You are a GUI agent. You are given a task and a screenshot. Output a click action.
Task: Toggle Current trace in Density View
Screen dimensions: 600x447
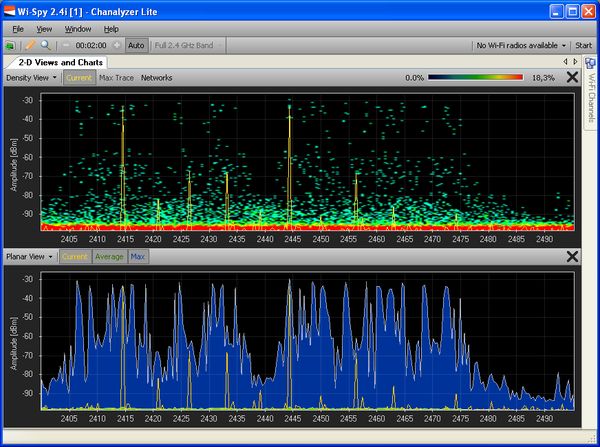pyautogui.click(x=79, y=77)
